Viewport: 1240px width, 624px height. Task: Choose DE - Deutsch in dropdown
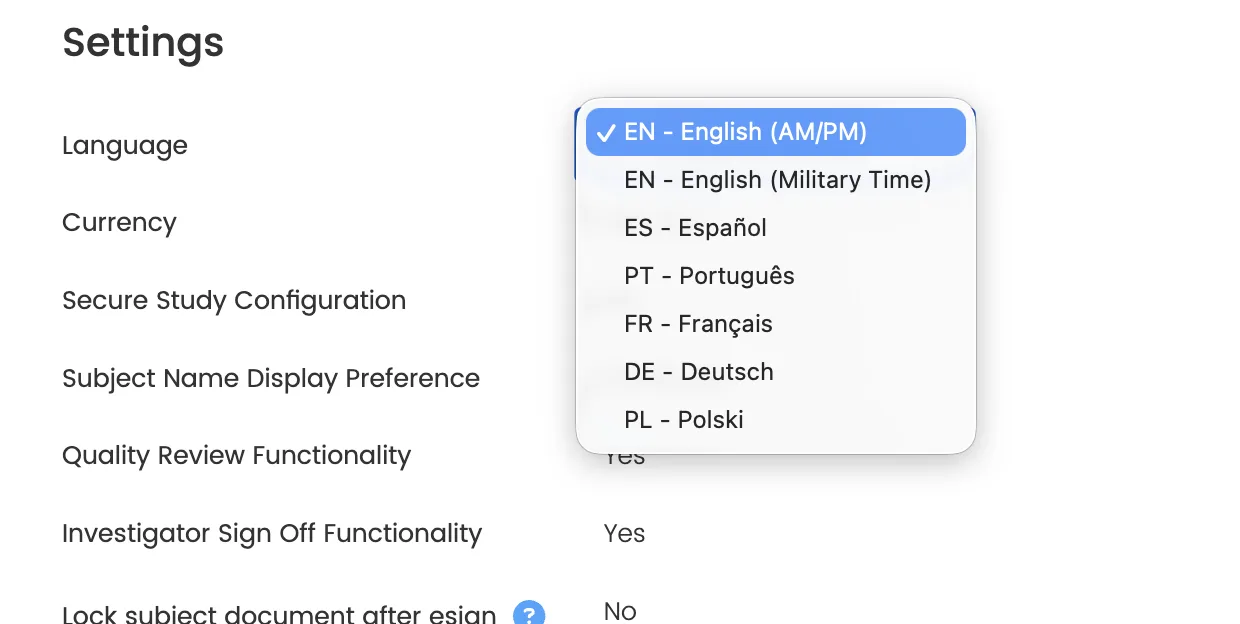[699, 372]
